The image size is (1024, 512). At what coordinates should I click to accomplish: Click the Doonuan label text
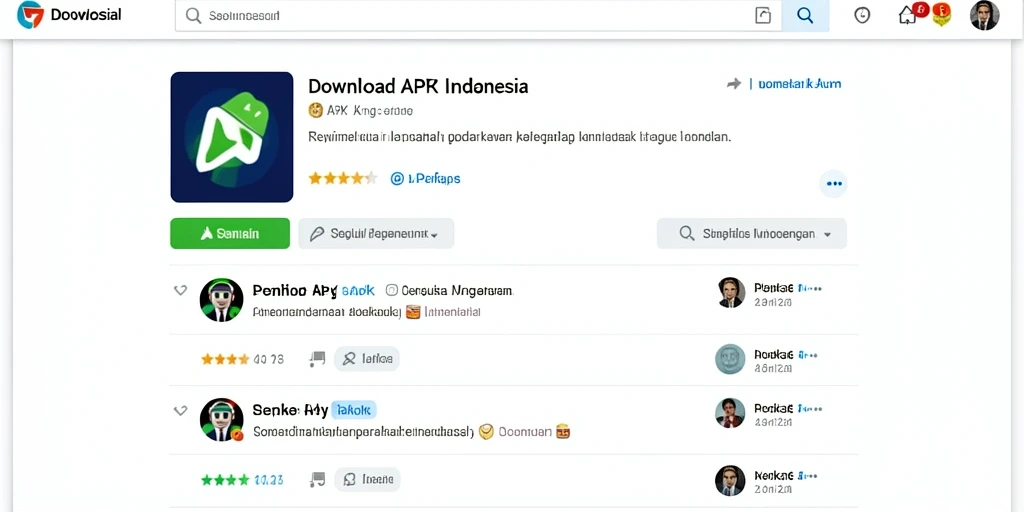[526, 432]
